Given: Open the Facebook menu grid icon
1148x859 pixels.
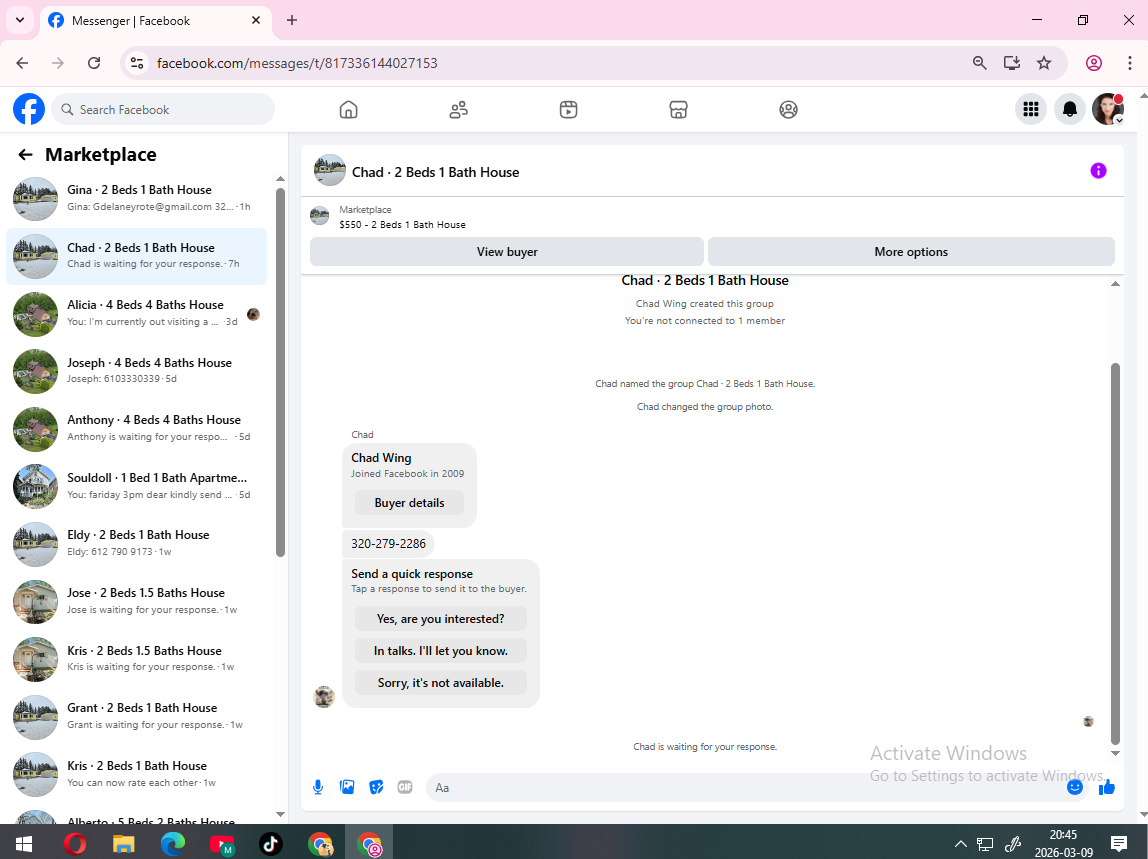Looking at the screenshot, I should click(1031, 109).
